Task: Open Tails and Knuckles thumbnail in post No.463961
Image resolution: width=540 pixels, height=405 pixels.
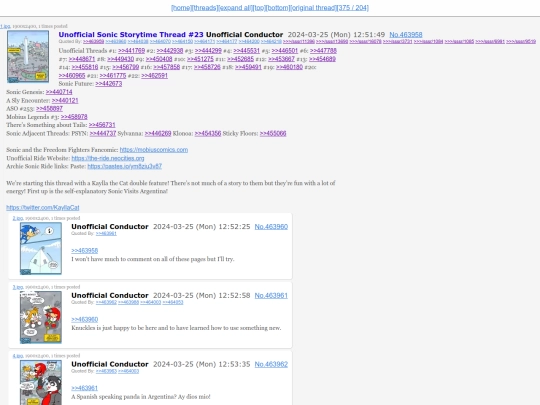Action: click(41, 317)
